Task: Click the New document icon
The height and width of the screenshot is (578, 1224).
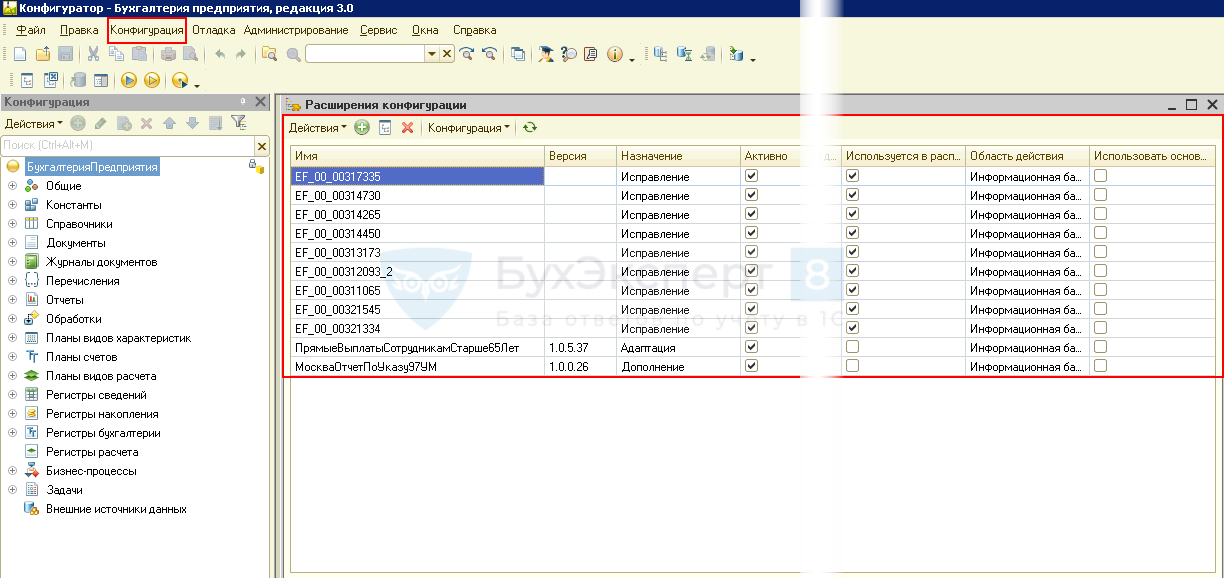Action: (20, 54)
